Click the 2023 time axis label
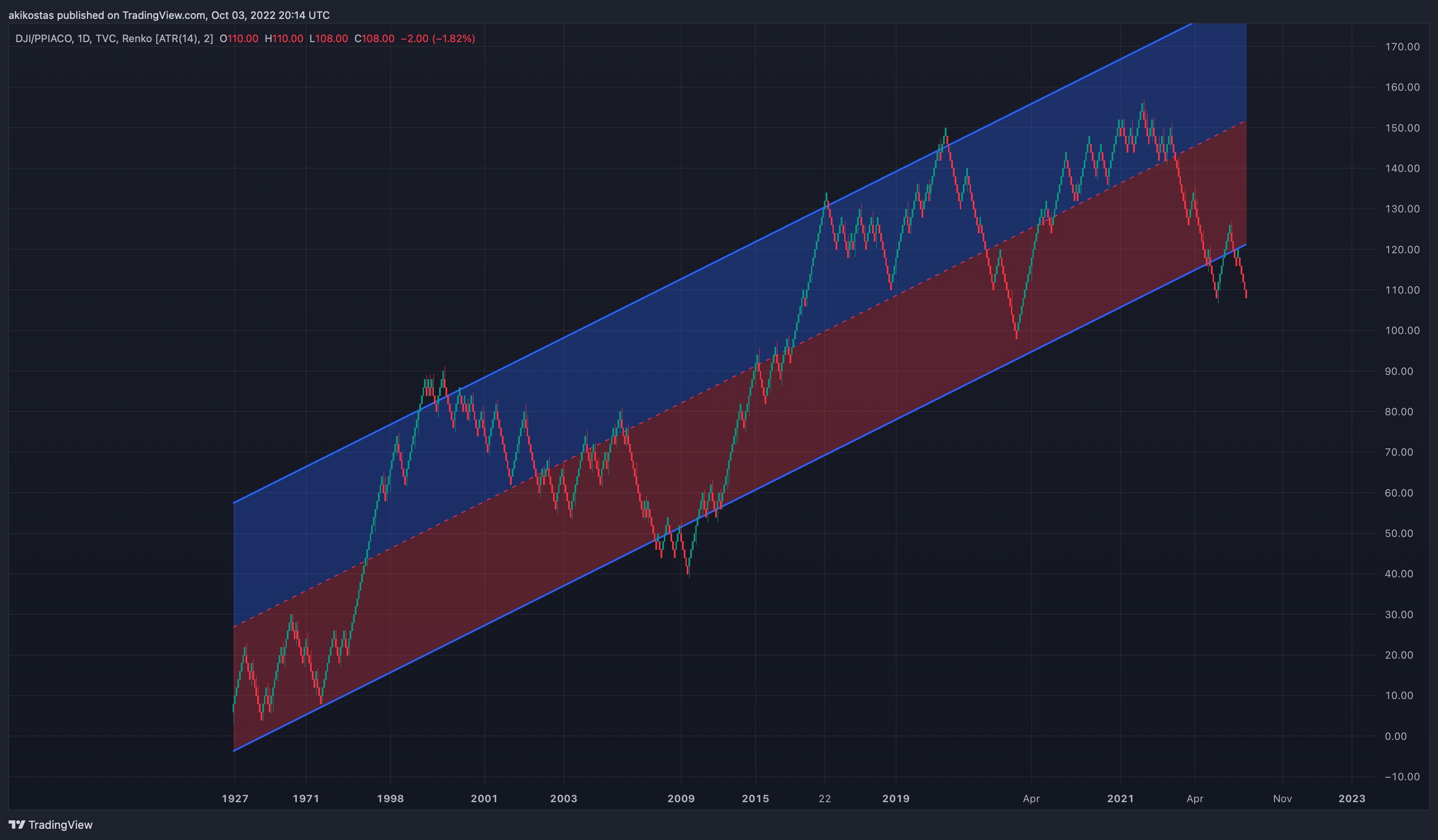This screenshot has height=840, width=1438. 1352,798
